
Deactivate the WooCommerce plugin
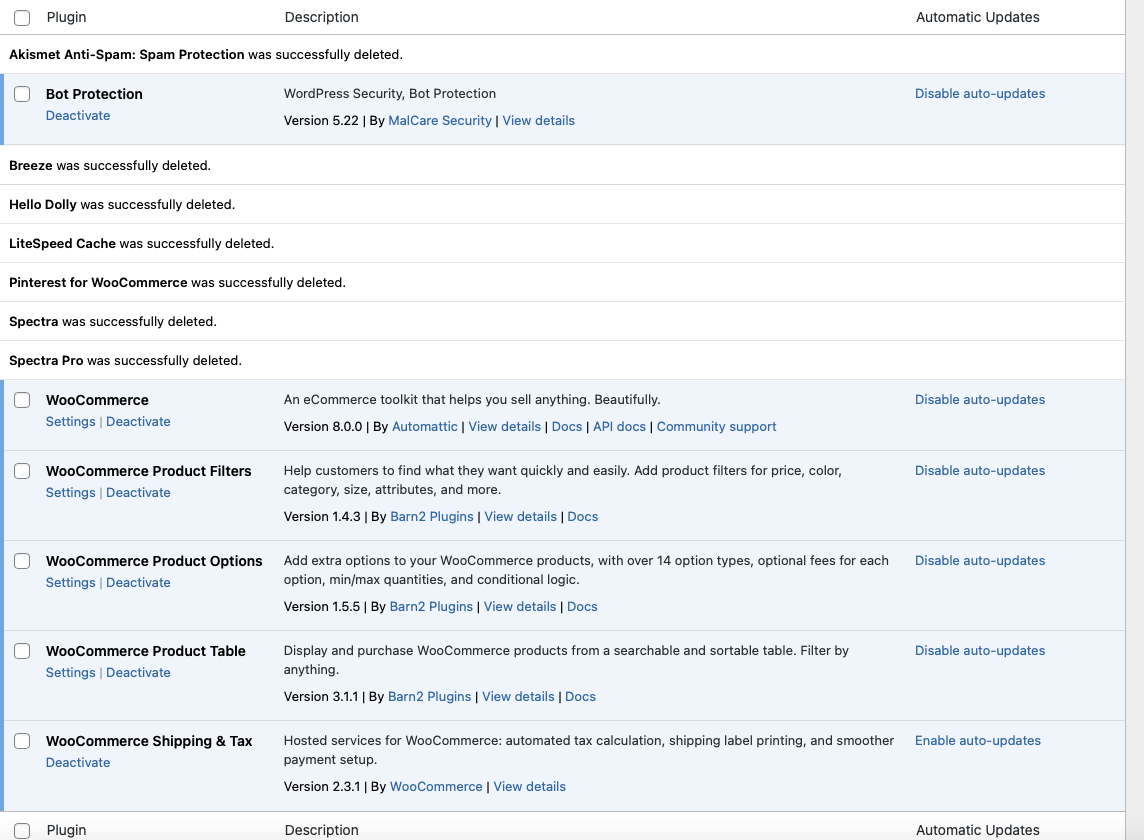(138, 421)
